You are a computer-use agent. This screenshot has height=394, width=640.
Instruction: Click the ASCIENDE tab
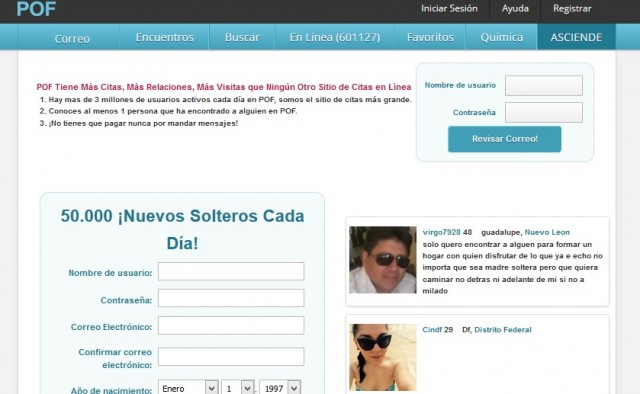coord(576,37)
